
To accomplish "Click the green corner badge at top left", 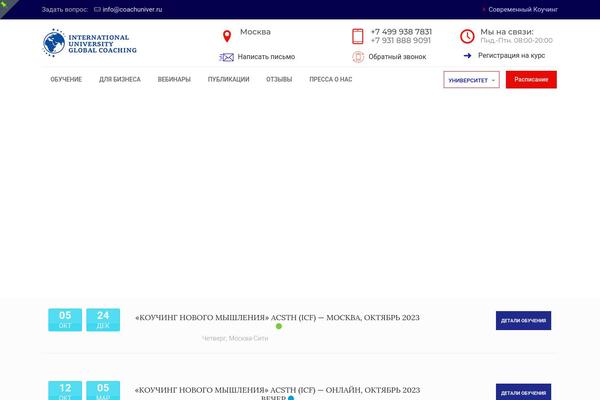I will point(7,6).
